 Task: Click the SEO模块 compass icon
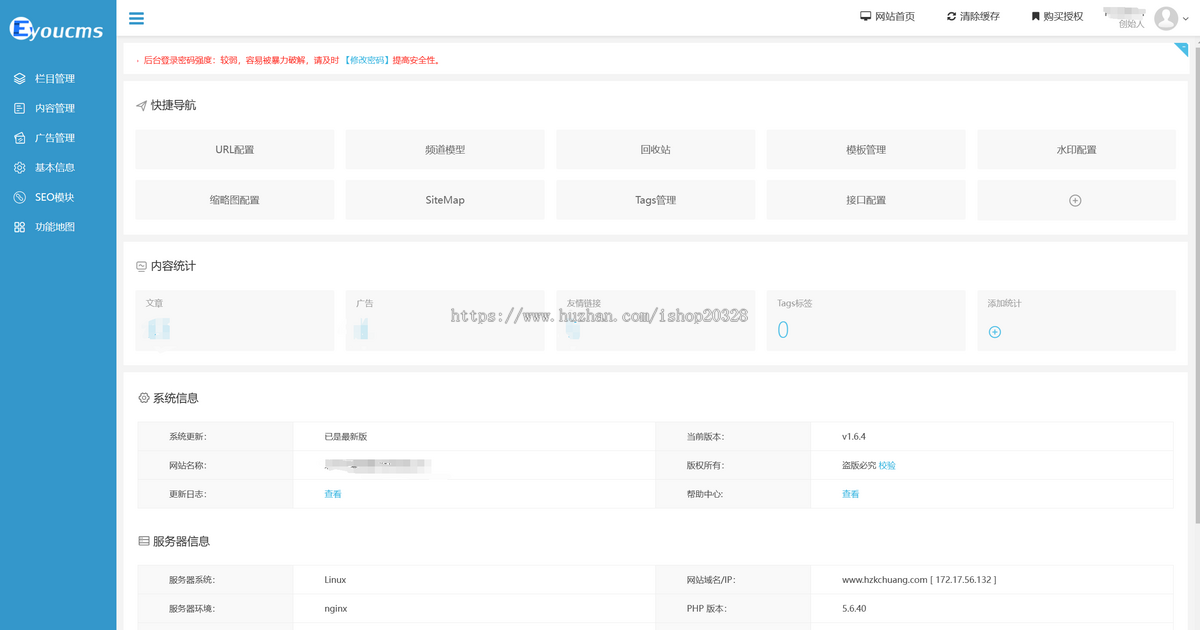click(x=20, y=197)
